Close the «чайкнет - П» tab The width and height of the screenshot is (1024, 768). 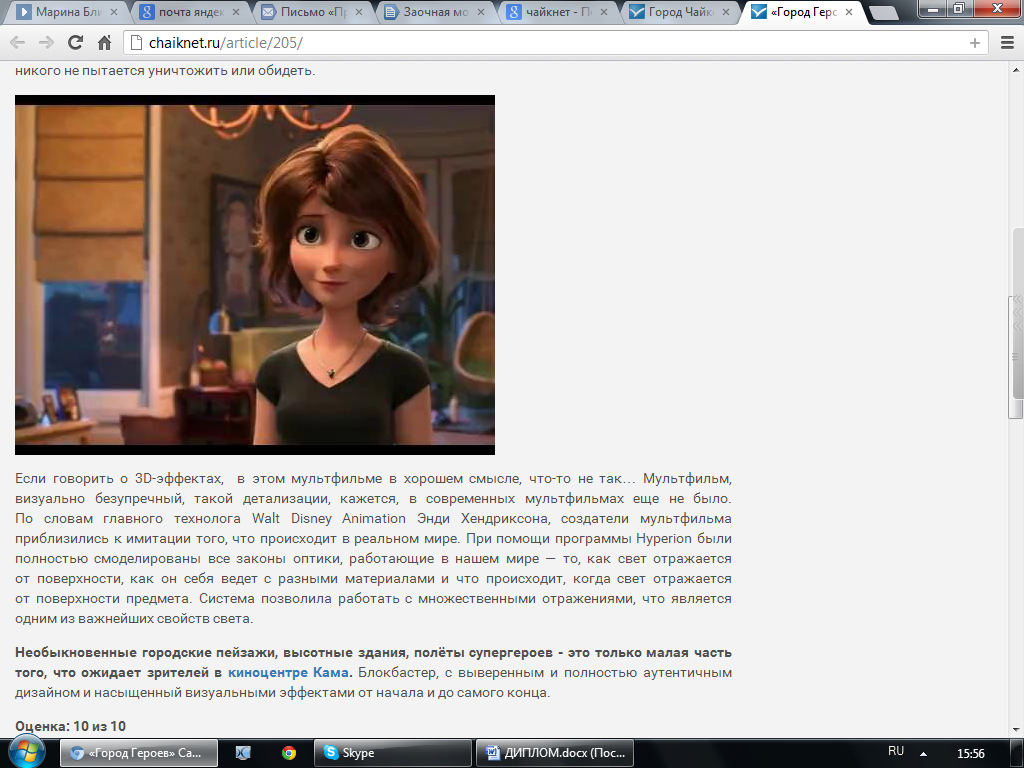[603, 12]
